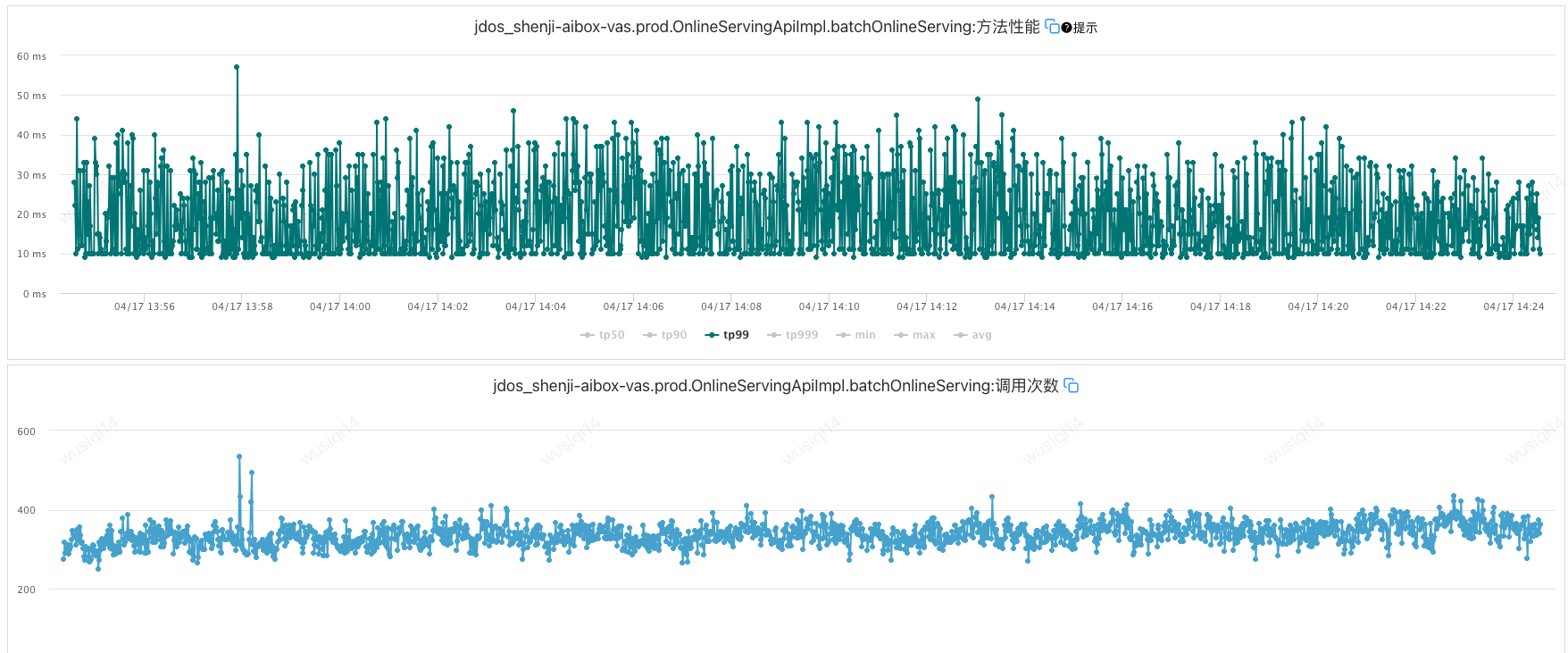
Task: Select the 调用次数 chart title text
Action: pos(776,386)
